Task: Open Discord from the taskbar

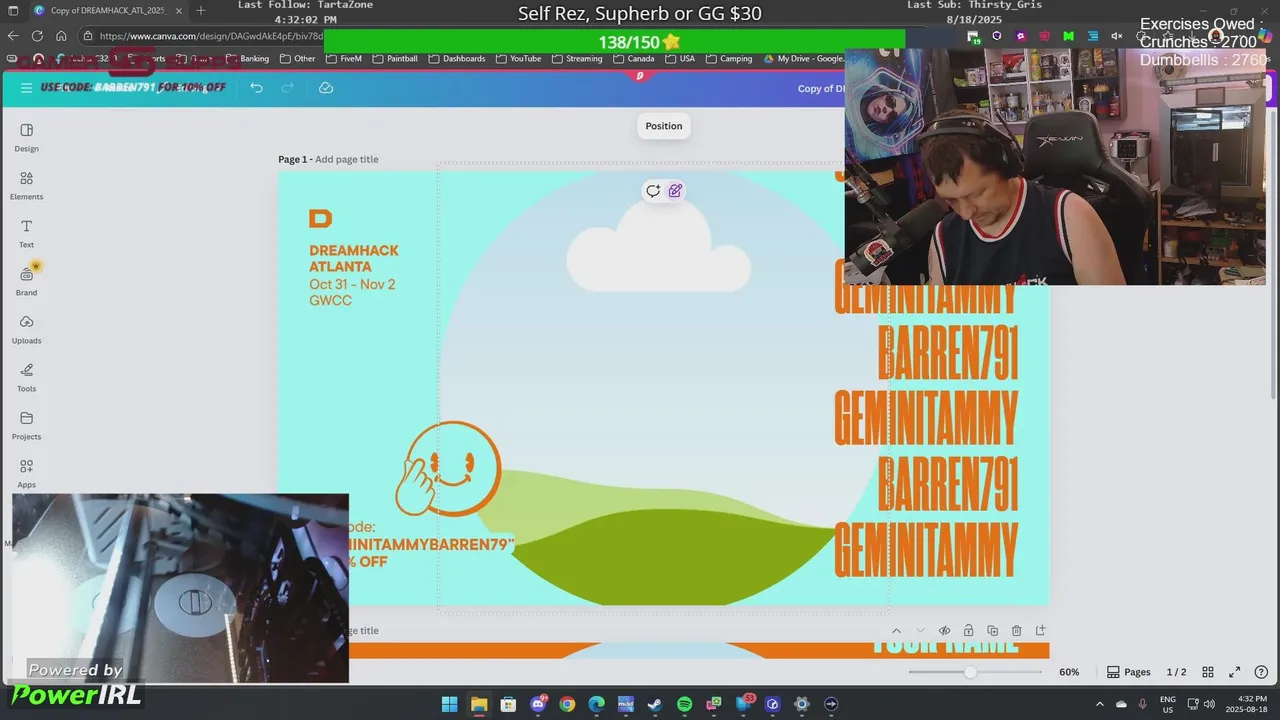Action: pyautogui.click(x=538, y=704)
